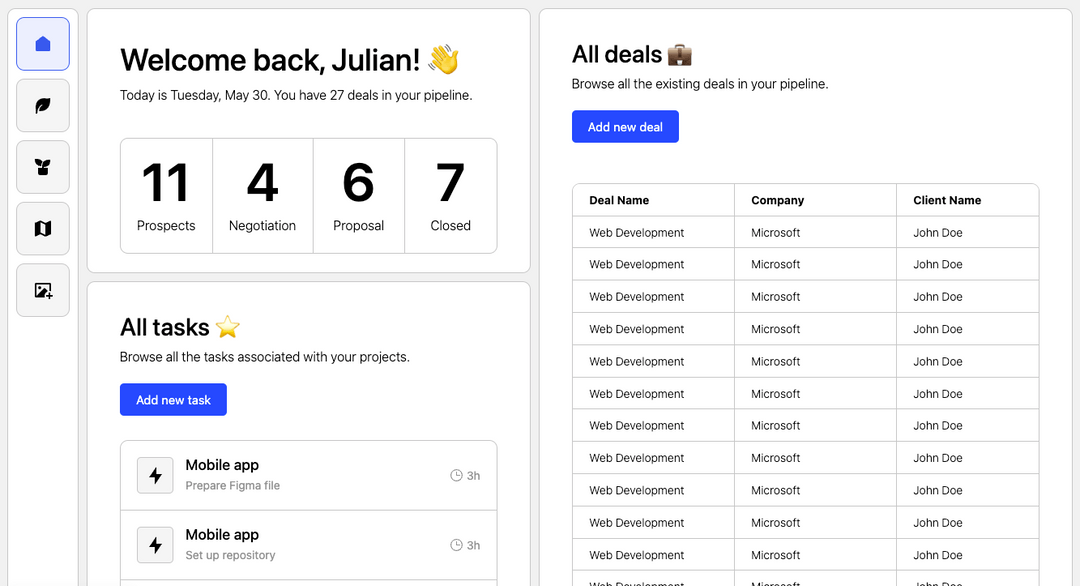Click the Deal Name column header
This screenshot has width=1080, height=586.
point(619,200)
